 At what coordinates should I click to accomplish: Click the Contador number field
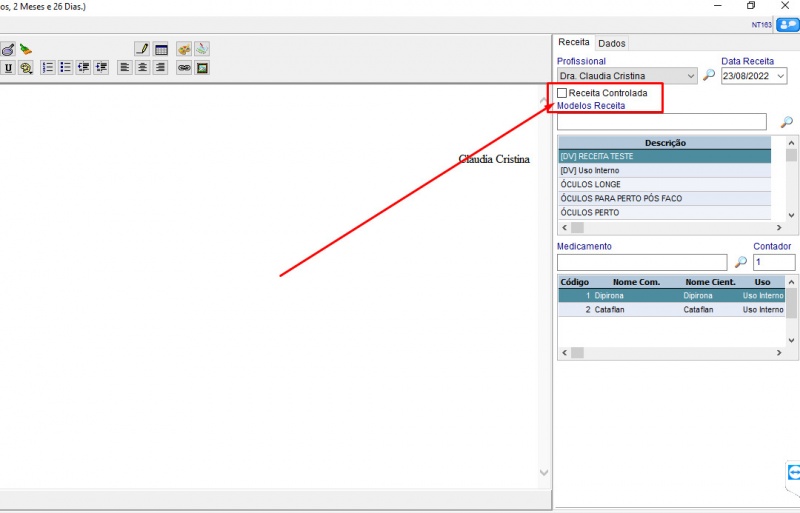774,262
